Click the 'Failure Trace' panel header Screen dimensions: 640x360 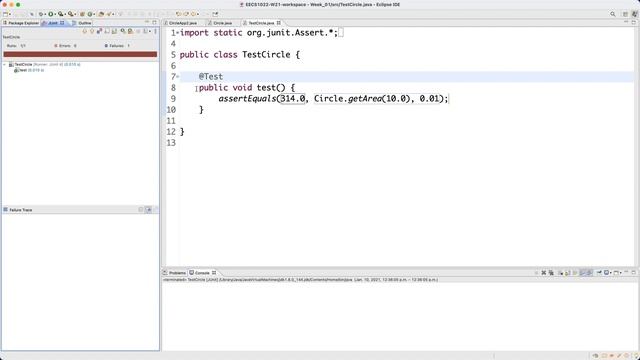point(20,210)
